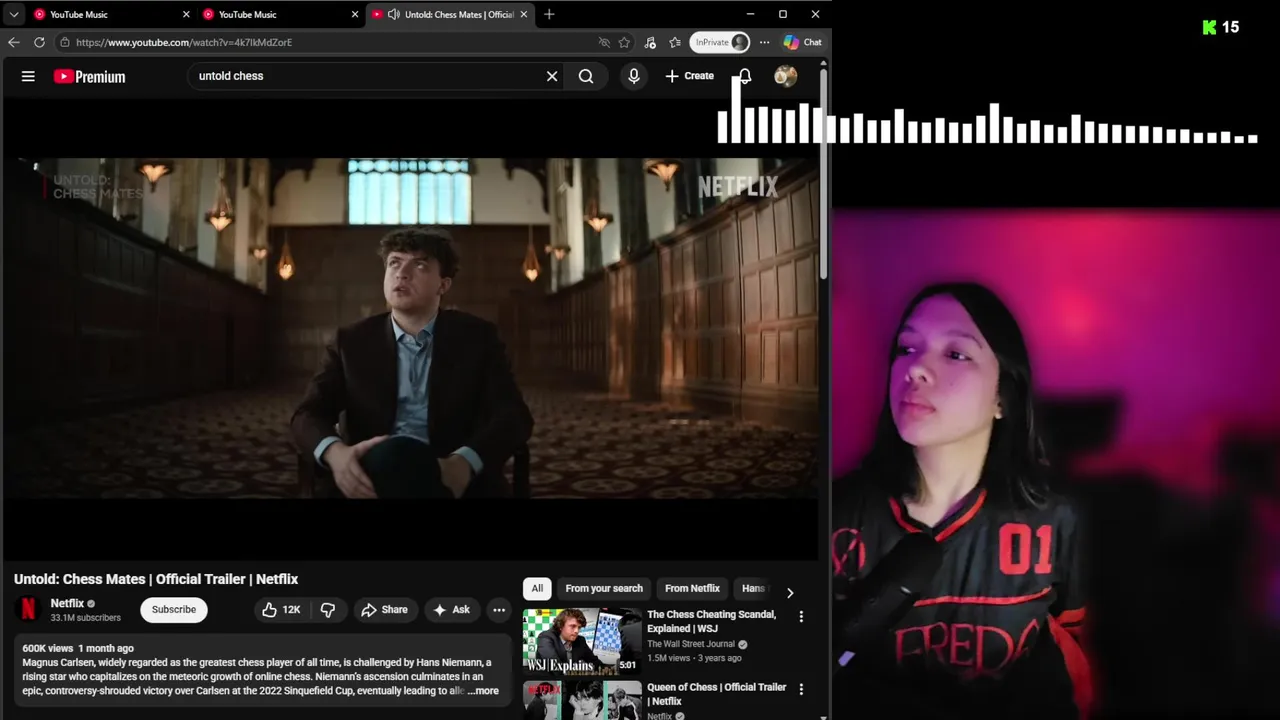1280x720 pixels.
Task: Click the '600K views 1 month ago' text
Action: 78,648
